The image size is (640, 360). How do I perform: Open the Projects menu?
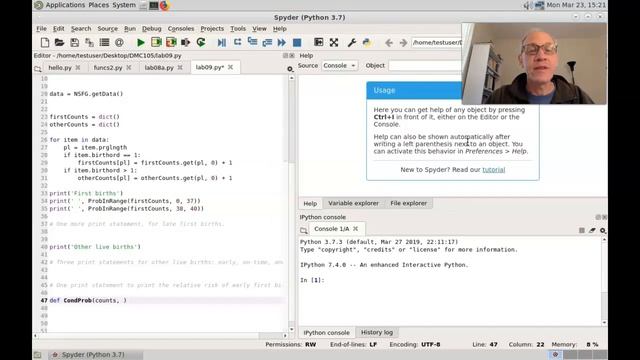[212, 29]
